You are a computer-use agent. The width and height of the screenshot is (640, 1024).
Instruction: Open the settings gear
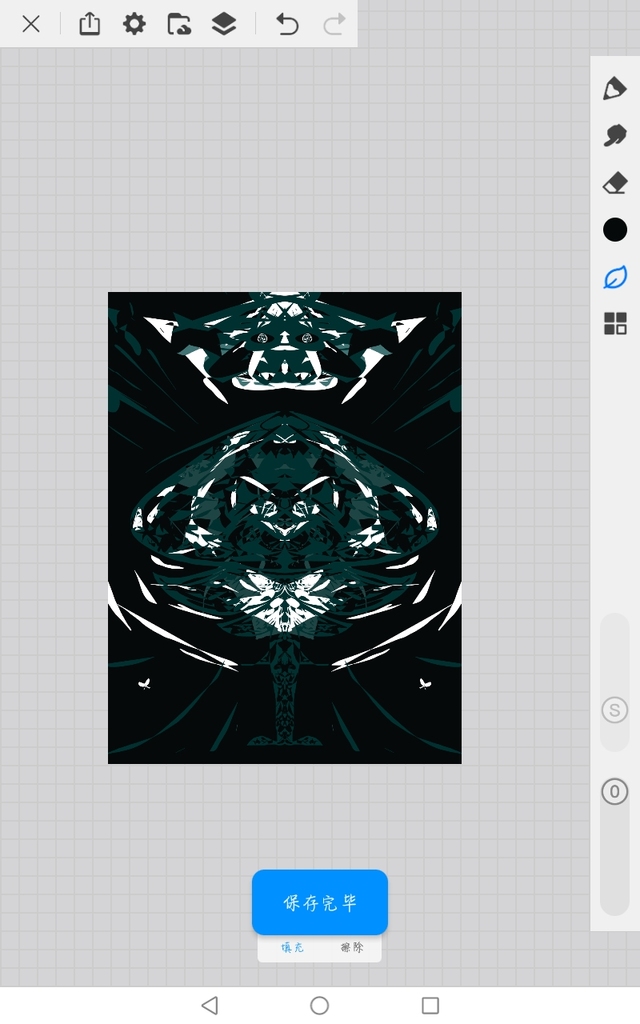tap(135, 24)
